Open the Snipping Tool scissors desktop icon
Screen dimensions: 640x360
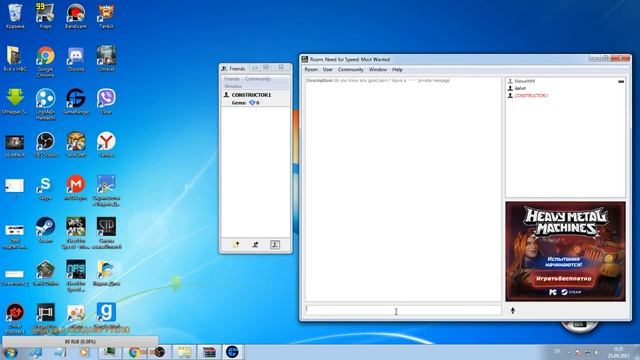106,190
